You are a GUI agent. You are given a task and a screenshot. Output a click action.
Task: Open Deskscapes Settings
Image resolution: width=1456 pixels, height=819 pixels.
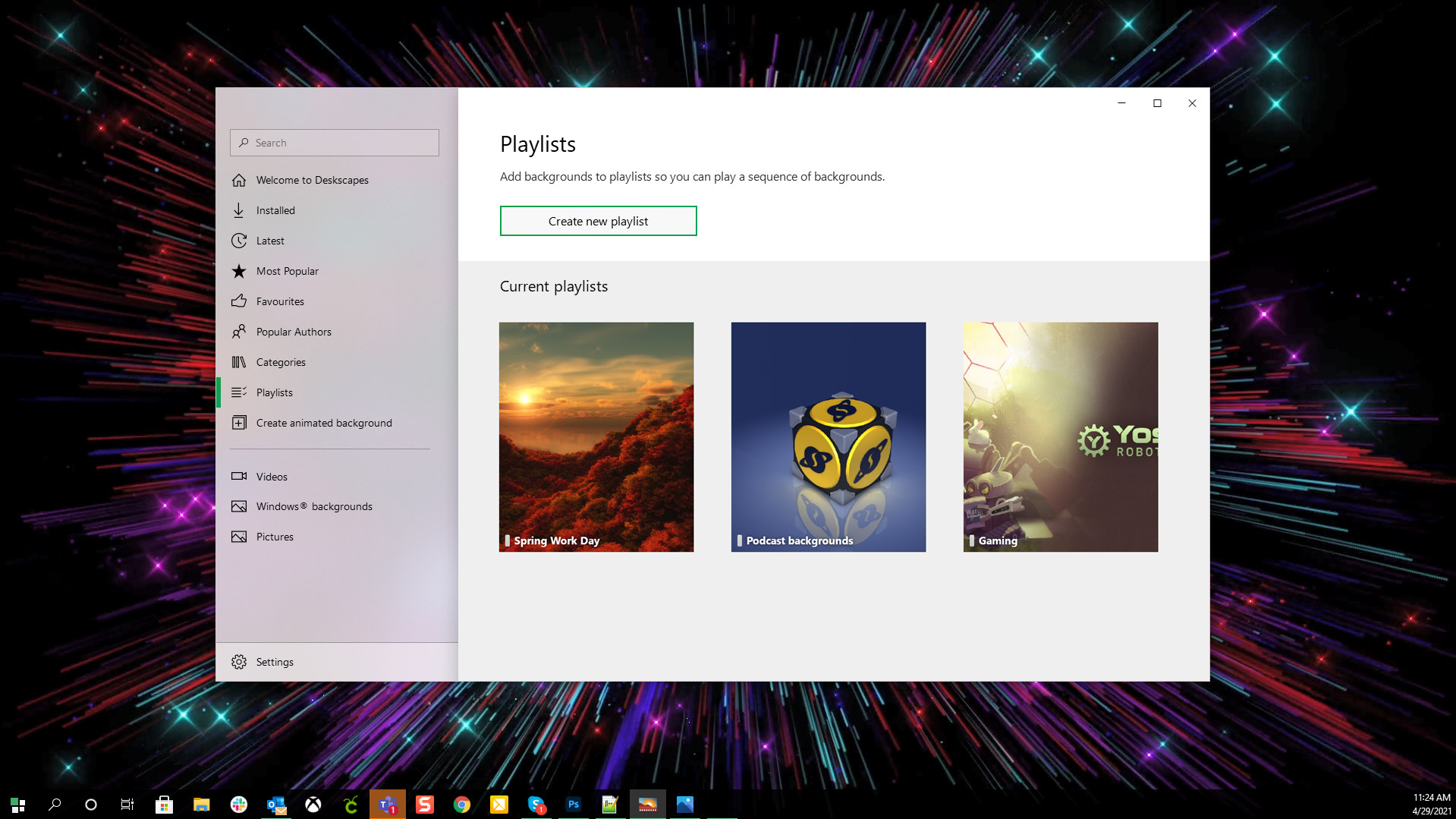(x=275, y=661)
